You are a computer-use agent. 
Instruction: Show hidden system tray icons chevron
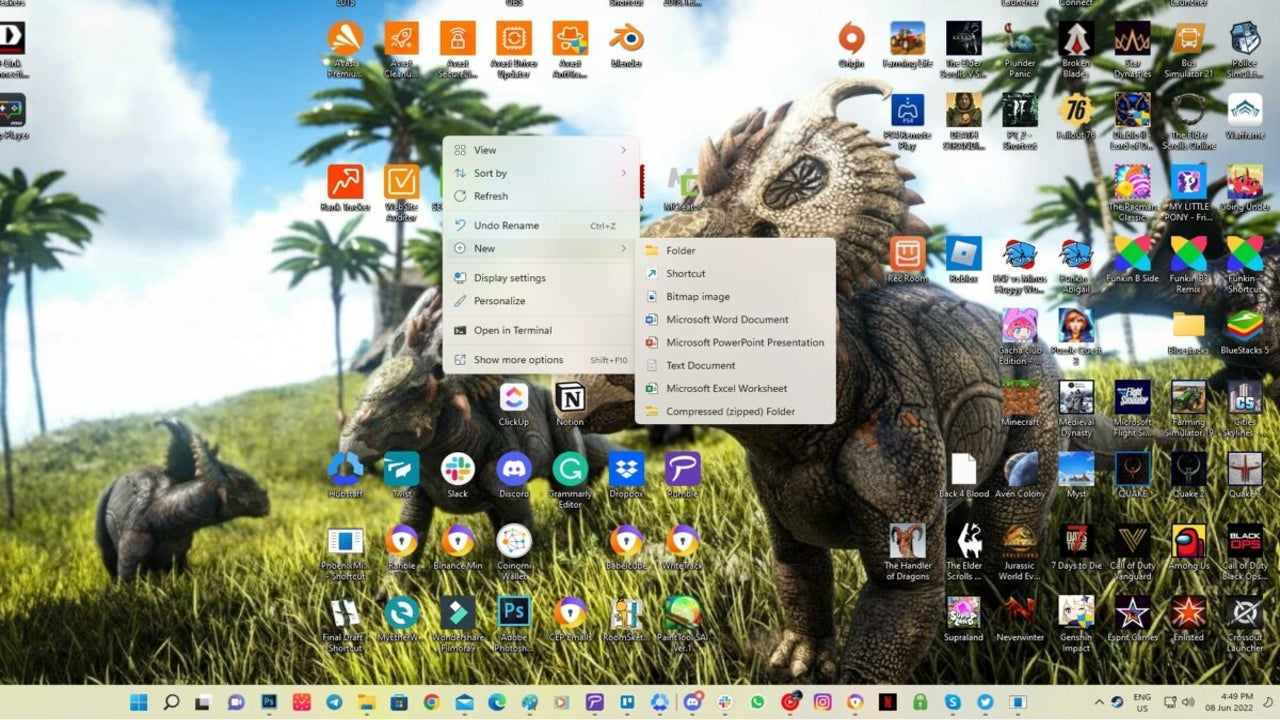point(1100,702)
